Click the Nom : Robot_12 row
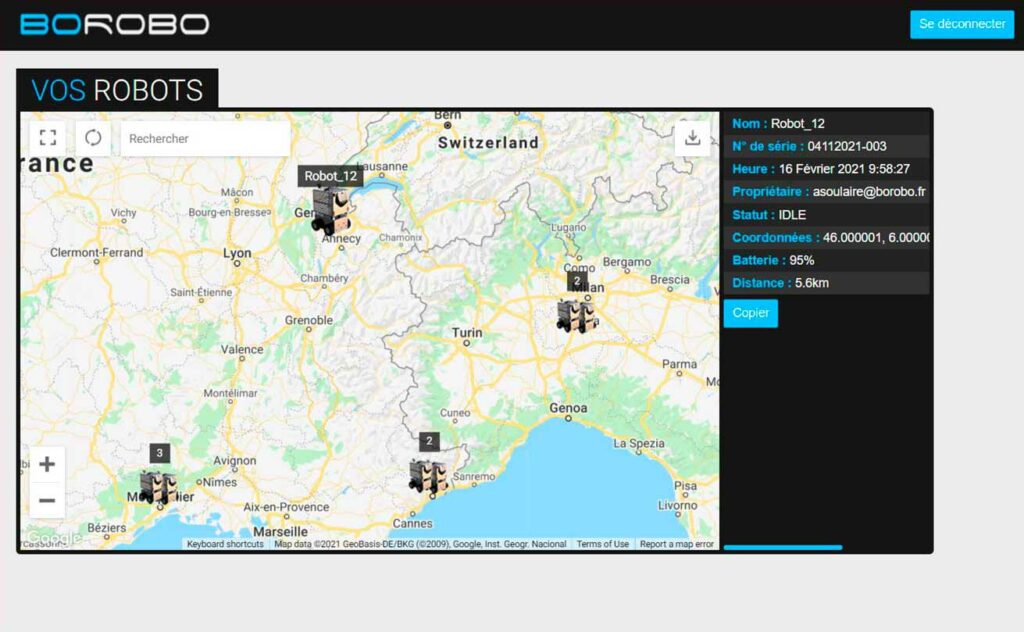 point(826,123)
